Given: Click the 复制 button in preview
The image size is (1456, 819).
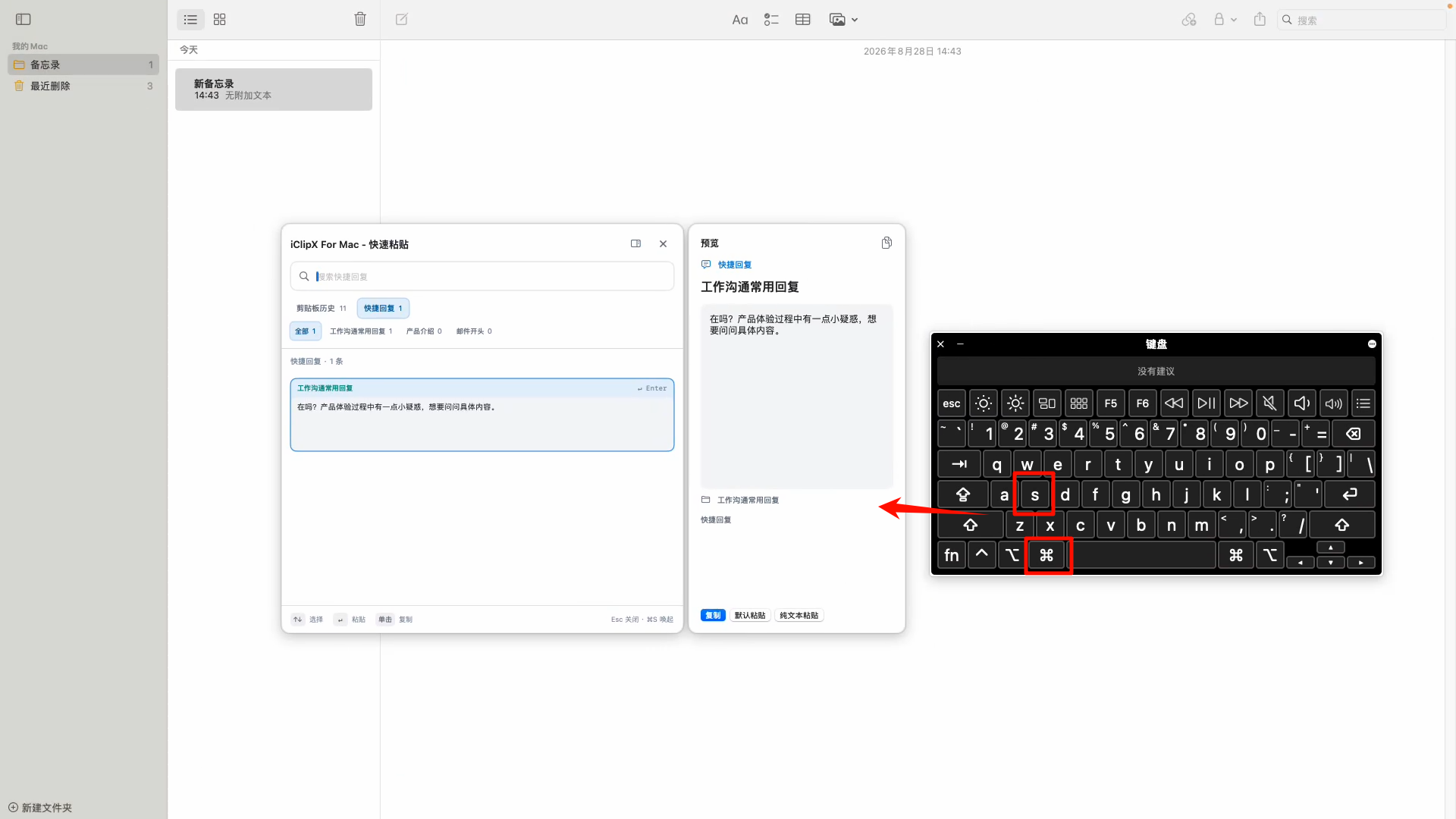Looking at the screenshot, I should pyautogui.click(x=713, y=615).
